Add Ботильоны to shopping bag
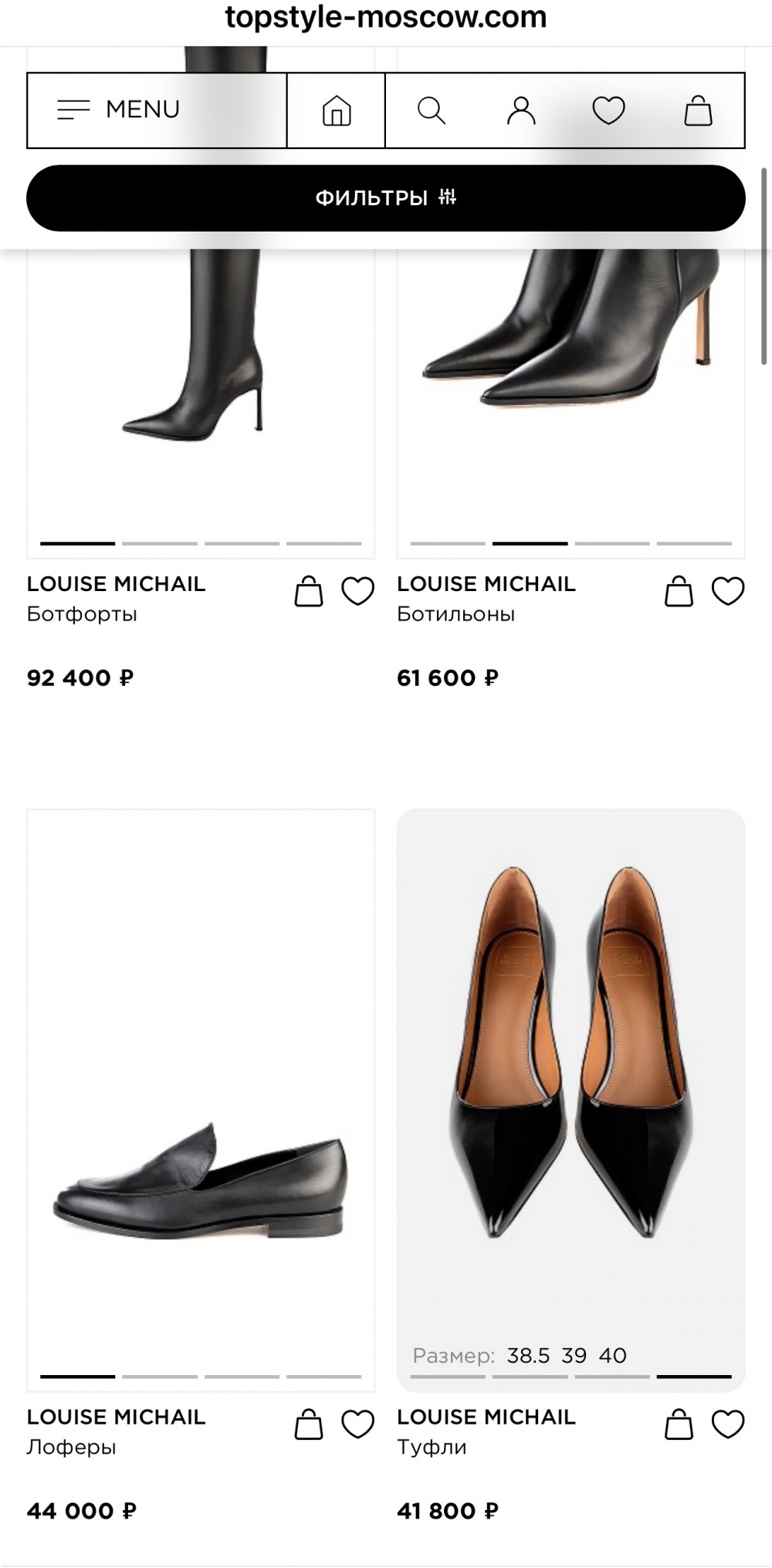772x1568 pixels. click(x=679, y=592)
